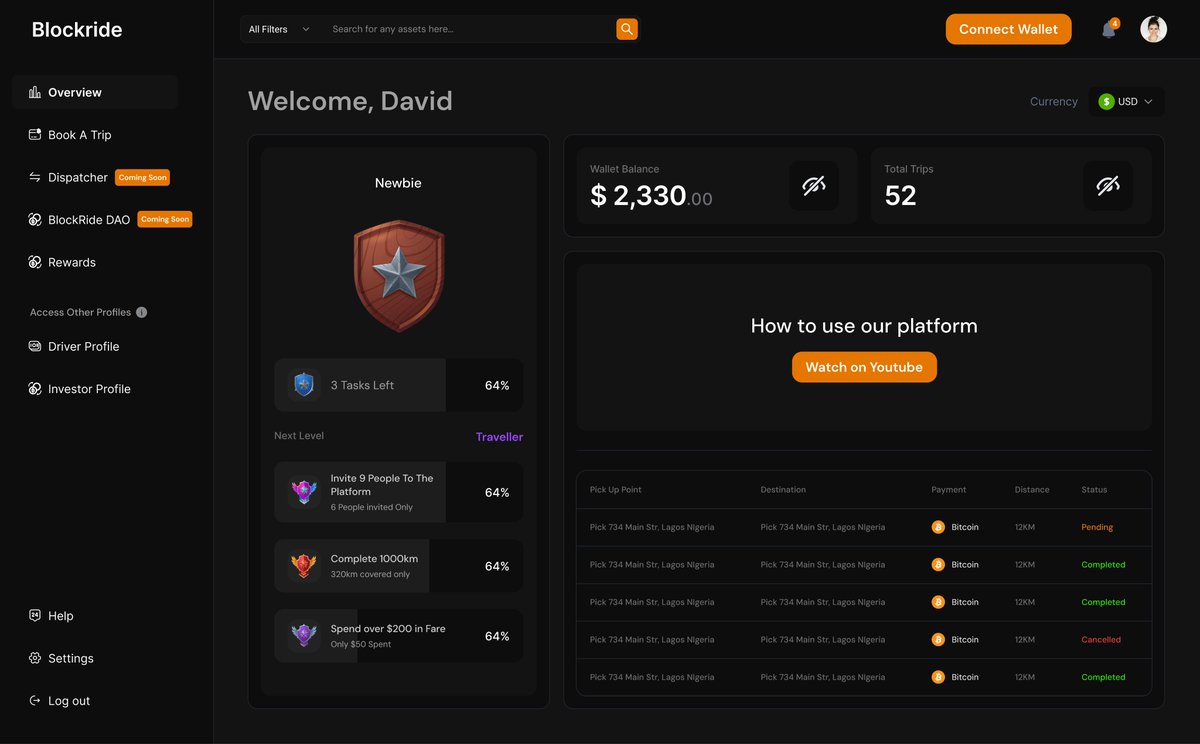Image resolution: width=1200 pixels, height=744 pixels.
Task: Click the 6 People invited Only text
Action: [x=372, y=507]
